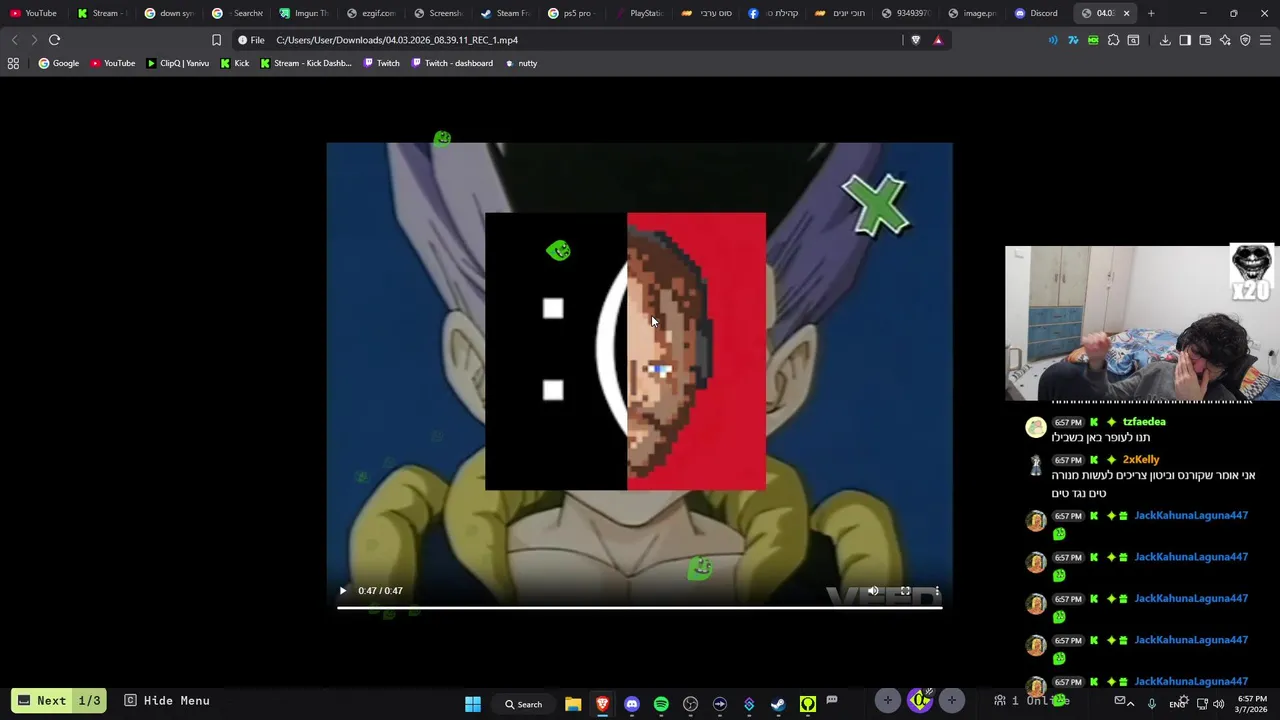Screen dimensions: 1280x720
Task: Open the video player's three-dot options menu
Action: pyautogui.click(x=937, y=591)
